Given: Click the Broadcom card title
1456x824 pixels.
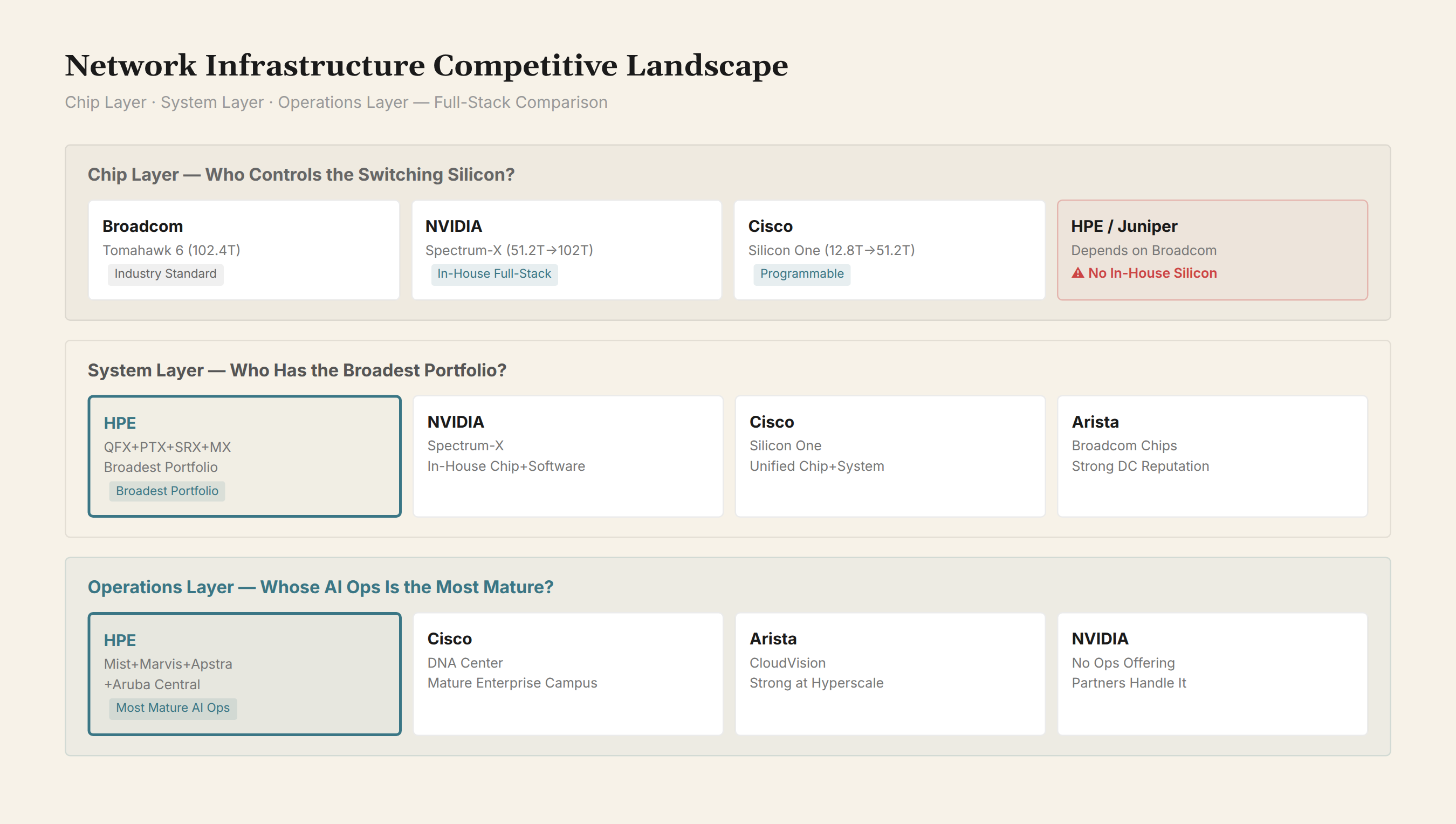Looking at the screenshot, I should click(x=142, y=226).
